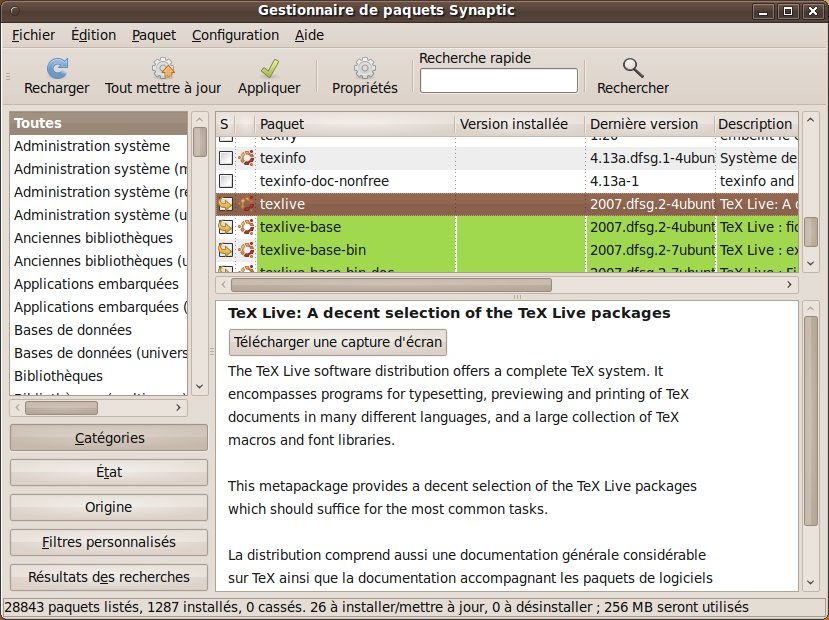The image size is (829, 620).
Task: Click down arrow of description pane scrollbar
Action: (810, 582)
